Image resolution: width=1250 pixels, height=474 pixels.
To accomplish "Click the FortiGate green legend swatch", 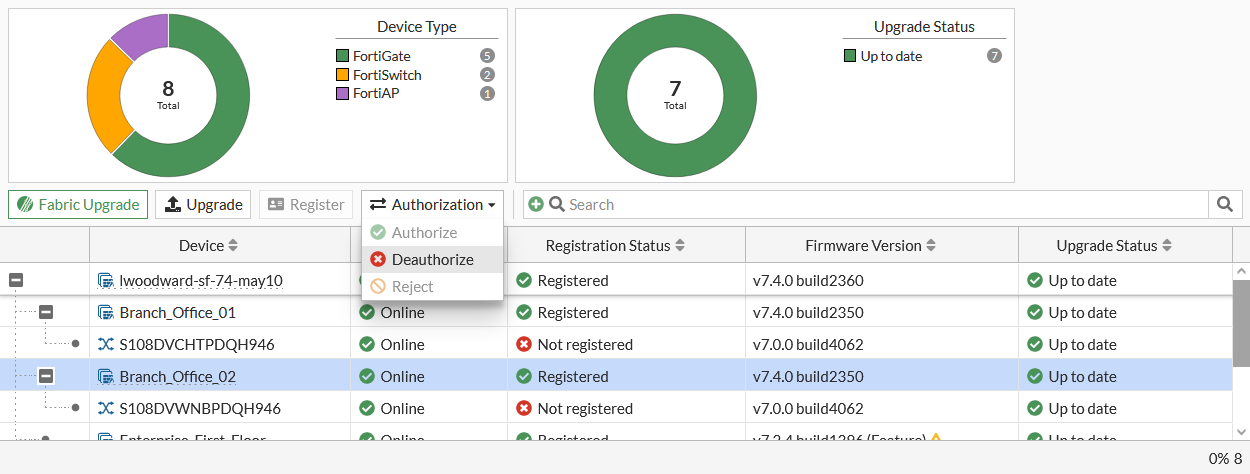I will click(343, 56).
